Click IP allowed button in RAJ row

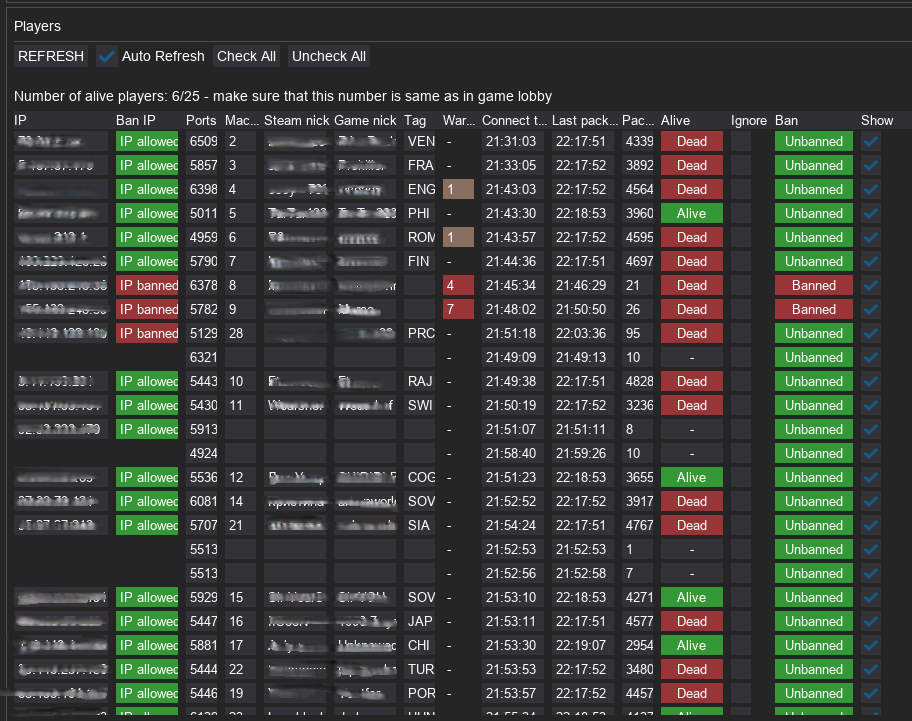click(x=147, y=381)
